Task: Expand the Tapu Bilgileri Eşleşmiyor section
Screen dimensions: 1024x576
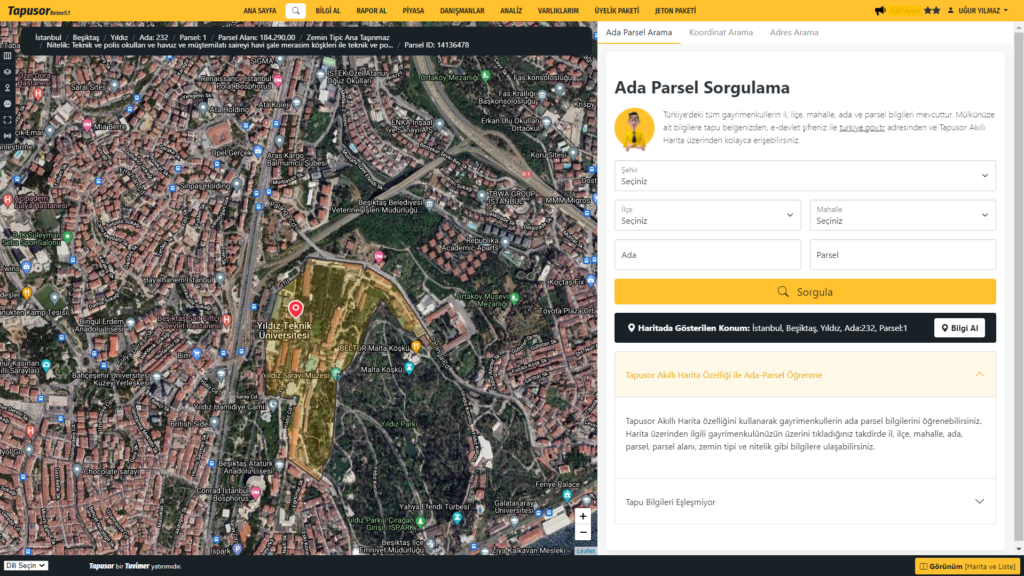Action: (805, 502)
